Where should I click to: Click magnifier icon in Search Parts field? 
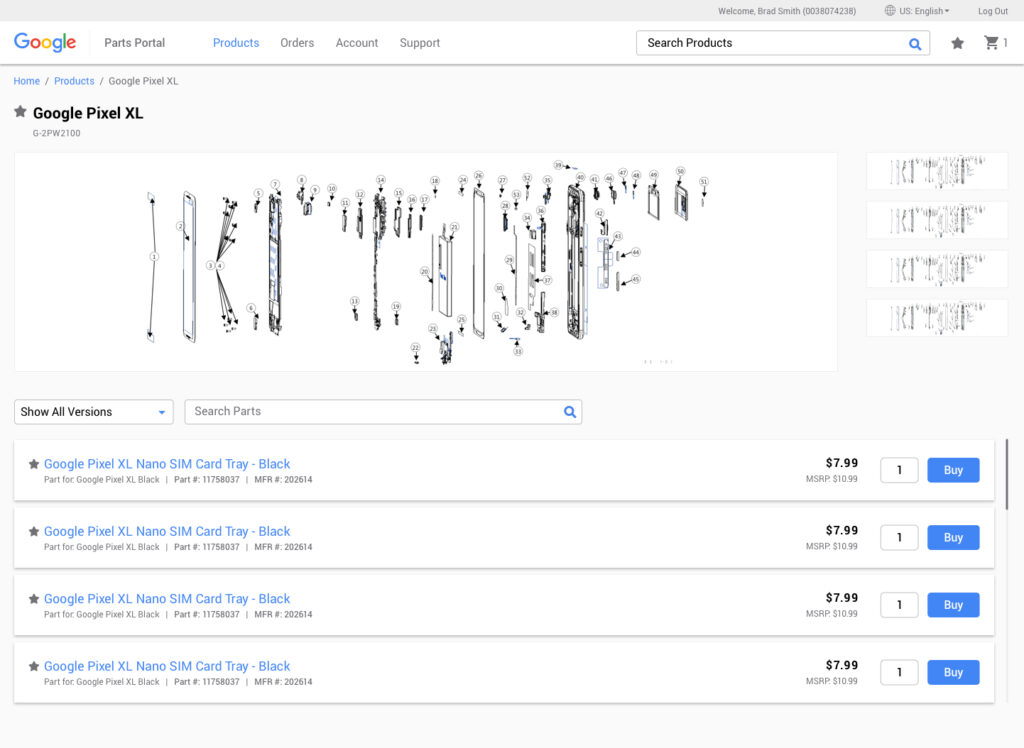click(x=570, y=412)
